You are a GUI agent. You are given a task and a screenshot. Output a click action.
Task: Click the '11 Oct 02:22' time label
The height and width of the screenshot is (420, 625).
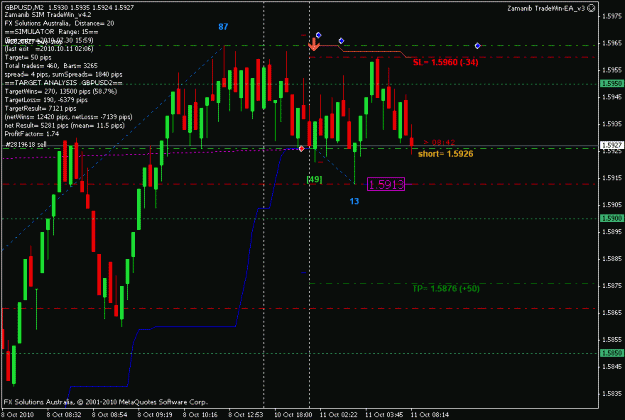[338, 414]
